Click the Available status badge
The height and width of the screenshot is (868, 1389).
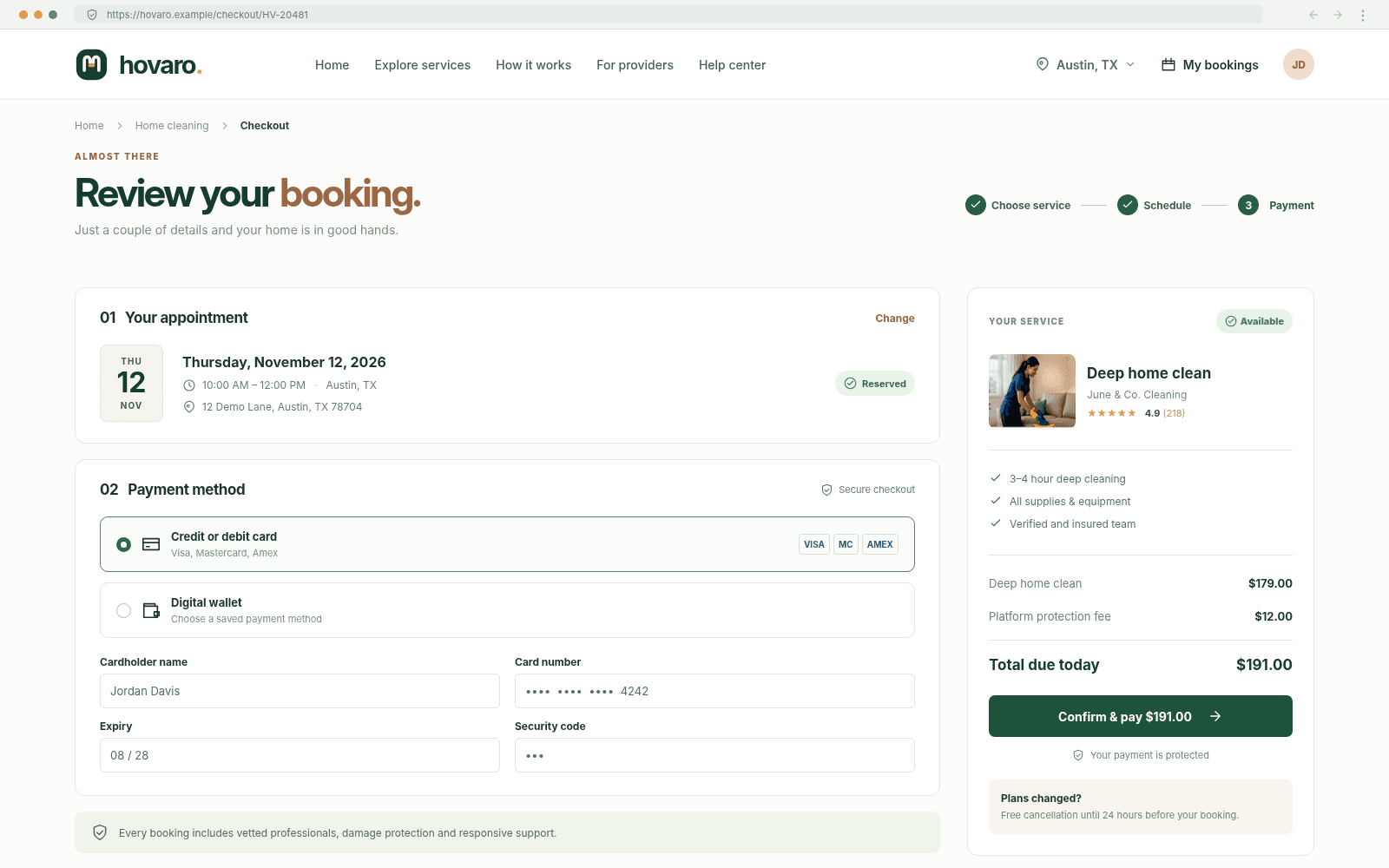(1254, 321)
